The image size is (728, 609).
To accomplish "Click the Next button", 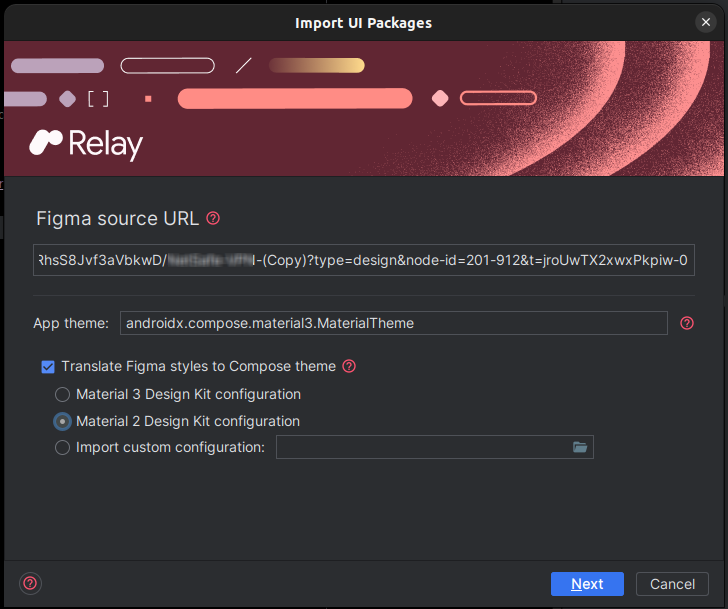I will pyautogui.click(x=587, y=583).
